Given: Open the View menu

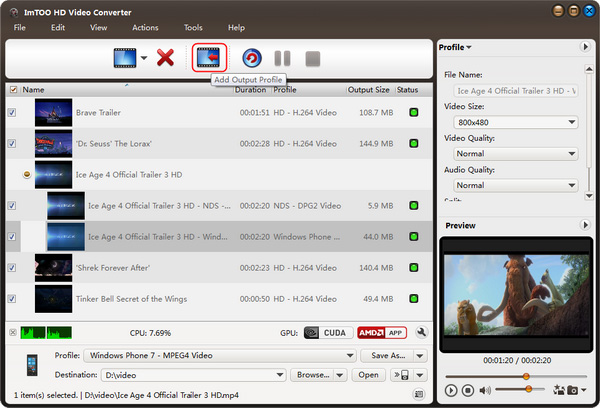Looking at the screenshot, I should 98,28.
